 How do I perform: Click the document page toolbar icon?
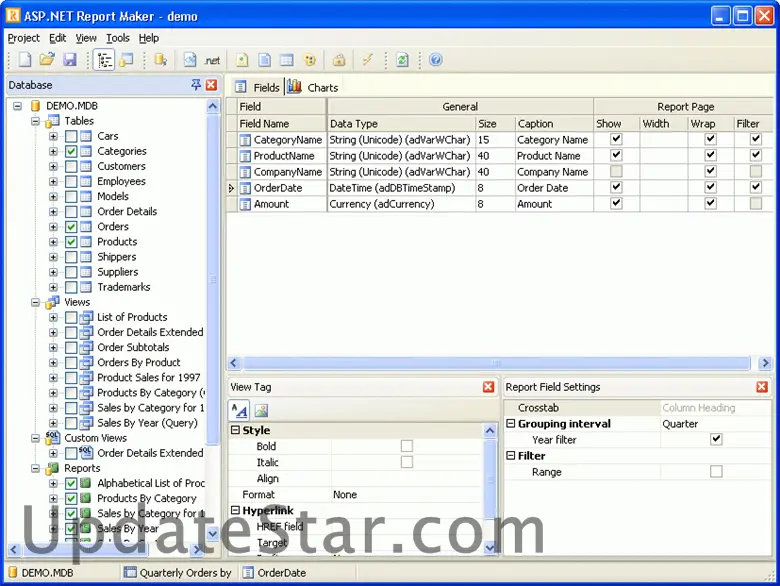[265, 60]
